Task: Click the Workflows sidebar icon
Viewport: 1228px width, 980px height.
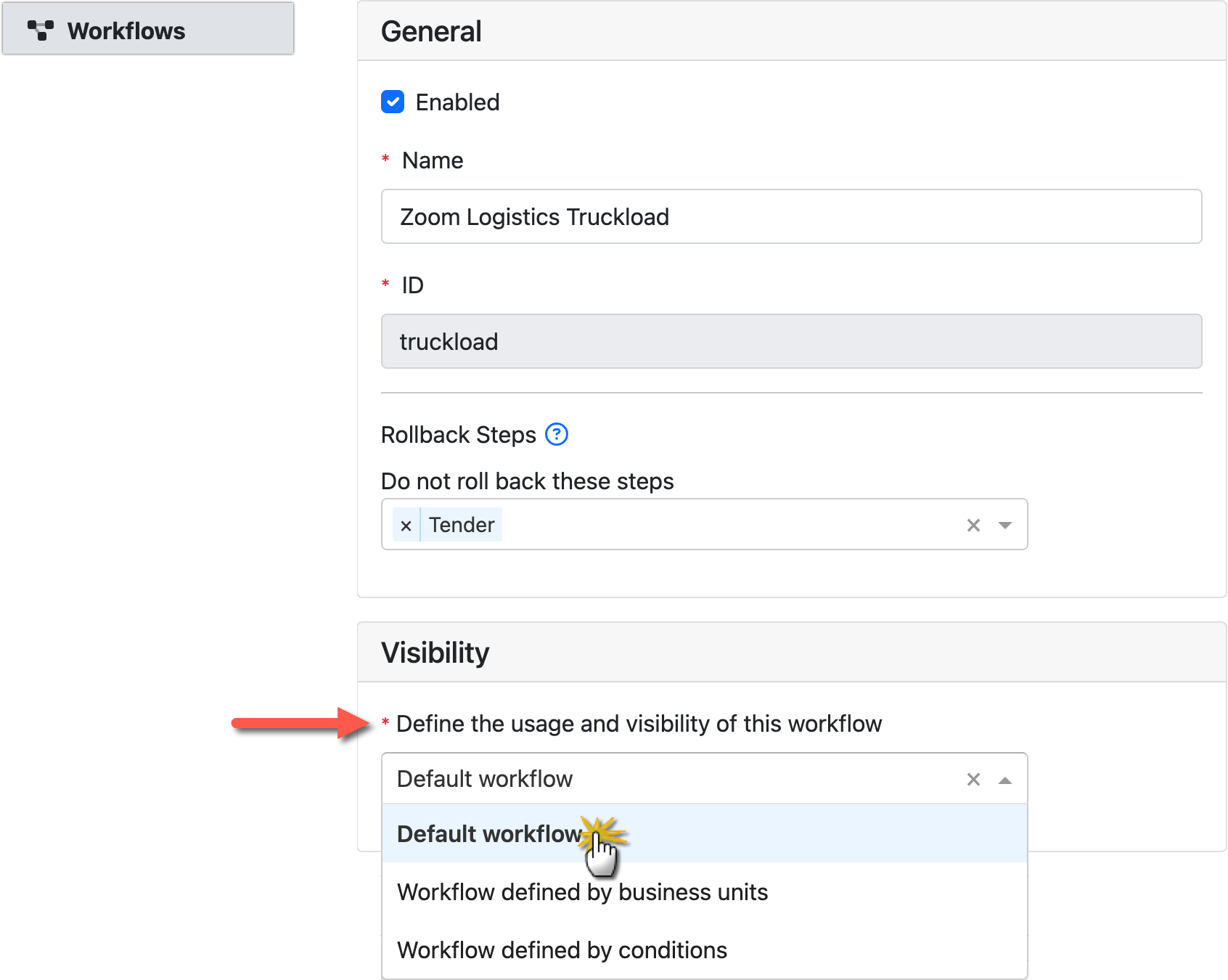Action: (41, 29)
